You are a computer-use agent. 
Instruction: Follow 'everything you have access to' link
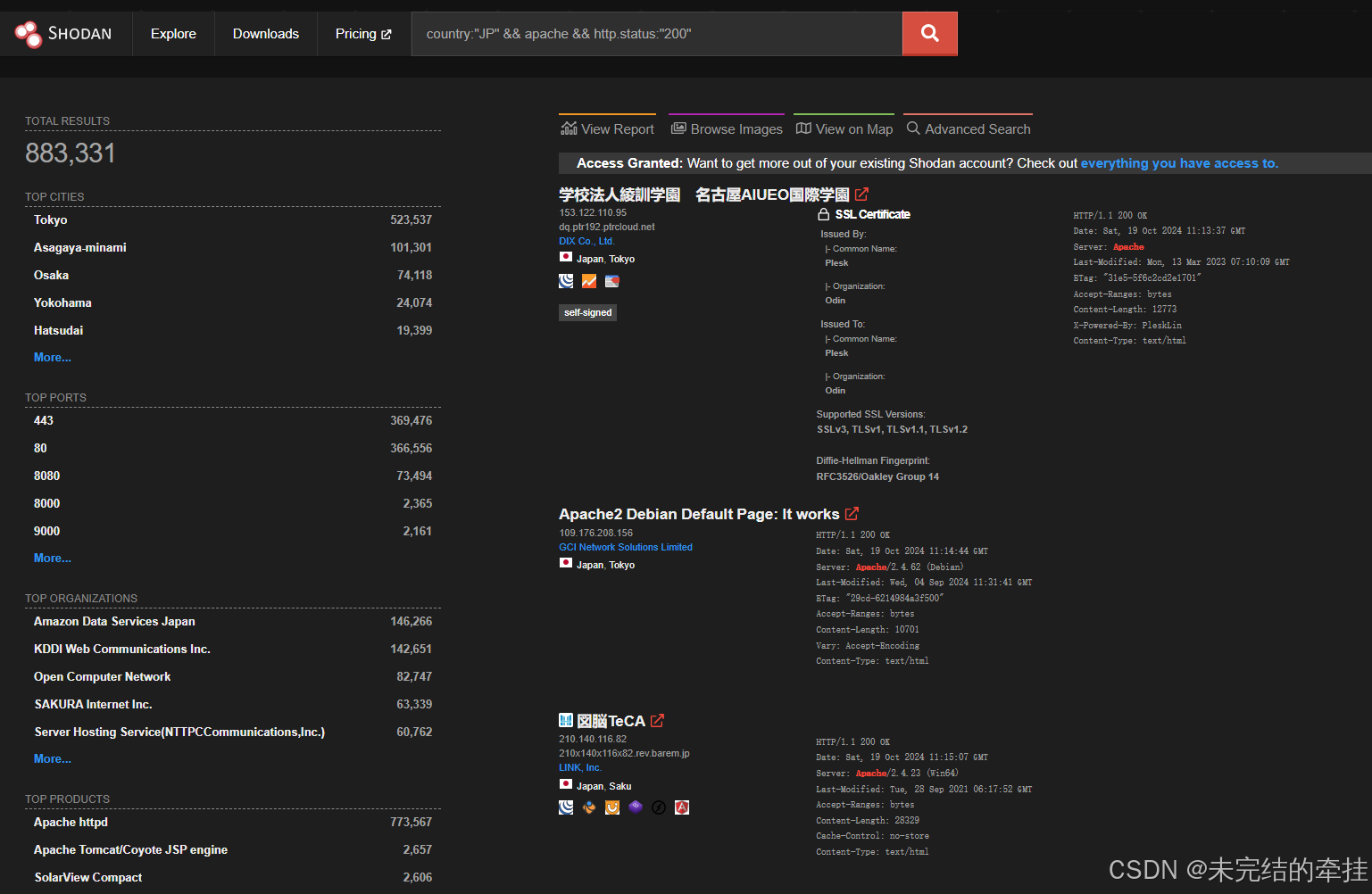point(1179,163)
